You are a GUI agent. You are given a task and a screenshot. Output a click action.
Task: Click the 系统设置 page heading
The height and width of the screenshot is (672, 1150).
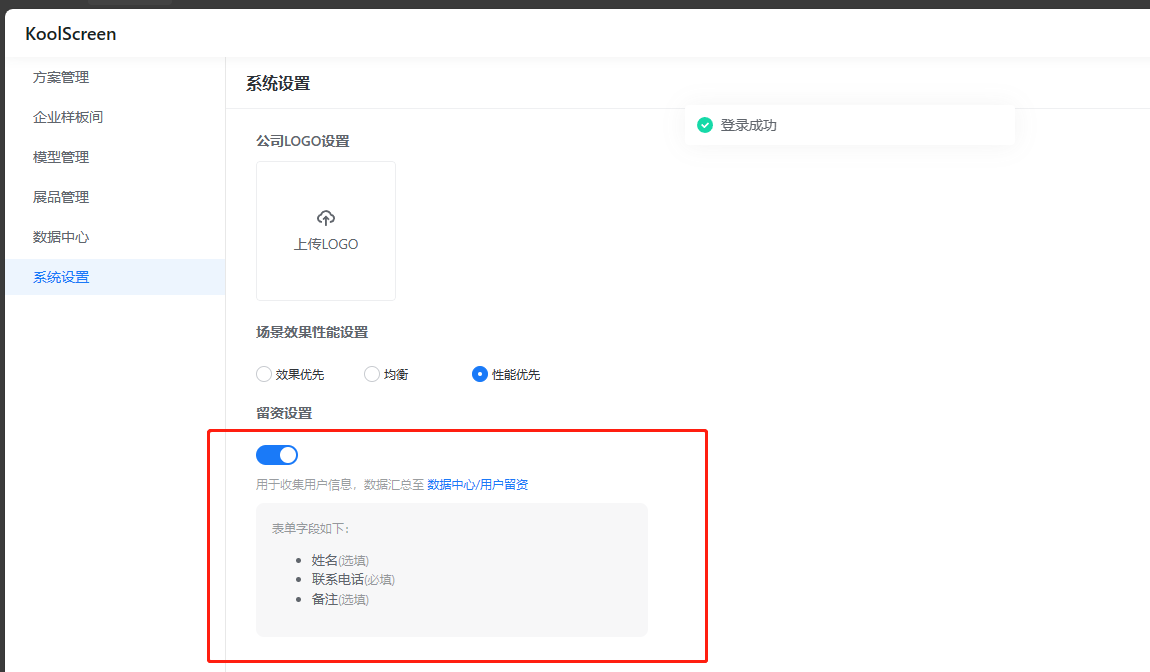tap(278, 84)
